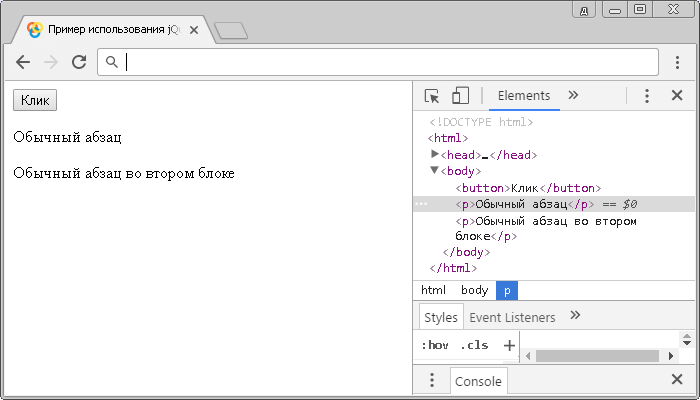Toggle the device toolbar icon in DevTools
This screenshot has width=700, height=400.
tap(460, 95)
